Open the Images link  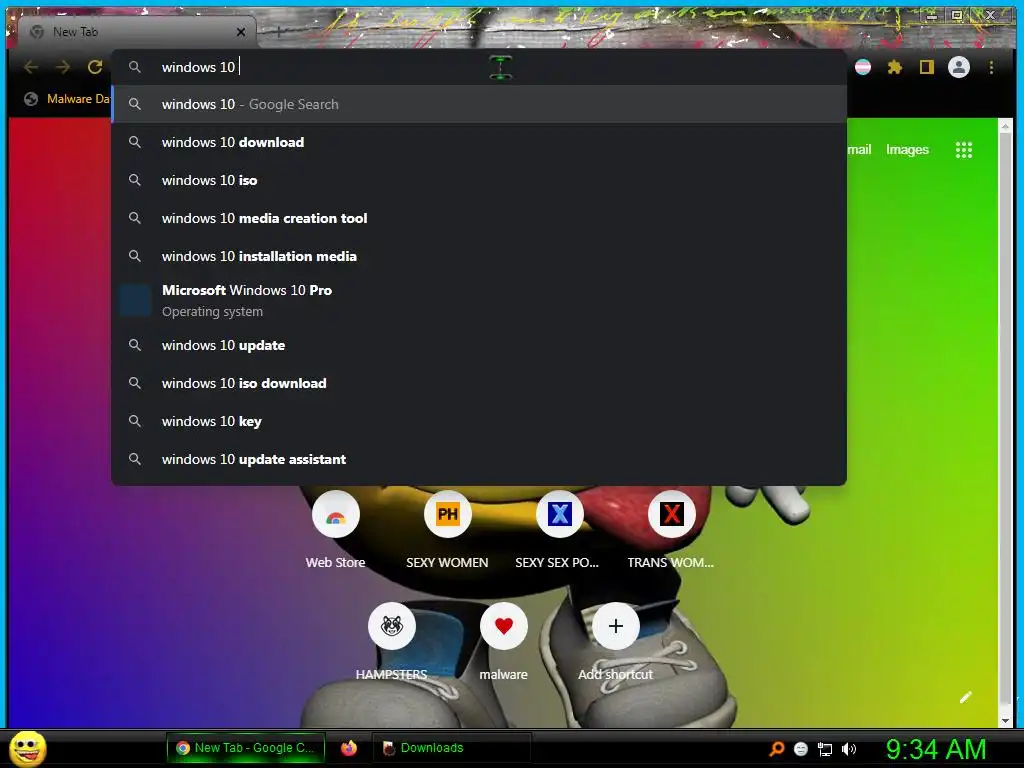907,150
